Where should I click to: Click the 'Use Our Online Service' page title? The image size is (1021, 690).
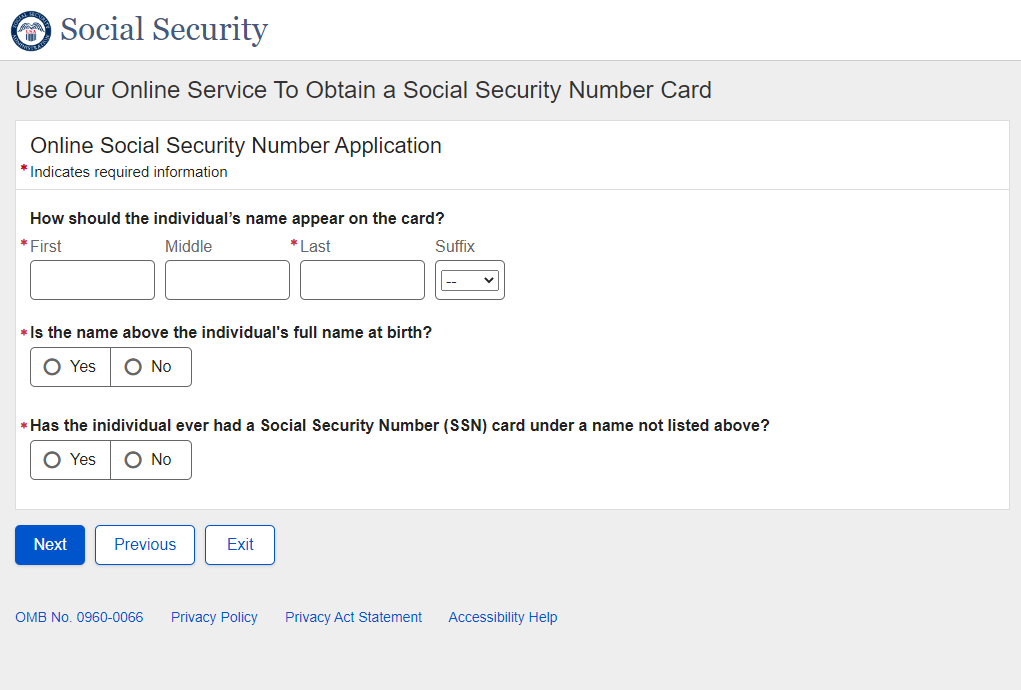[x=363, y=90]
